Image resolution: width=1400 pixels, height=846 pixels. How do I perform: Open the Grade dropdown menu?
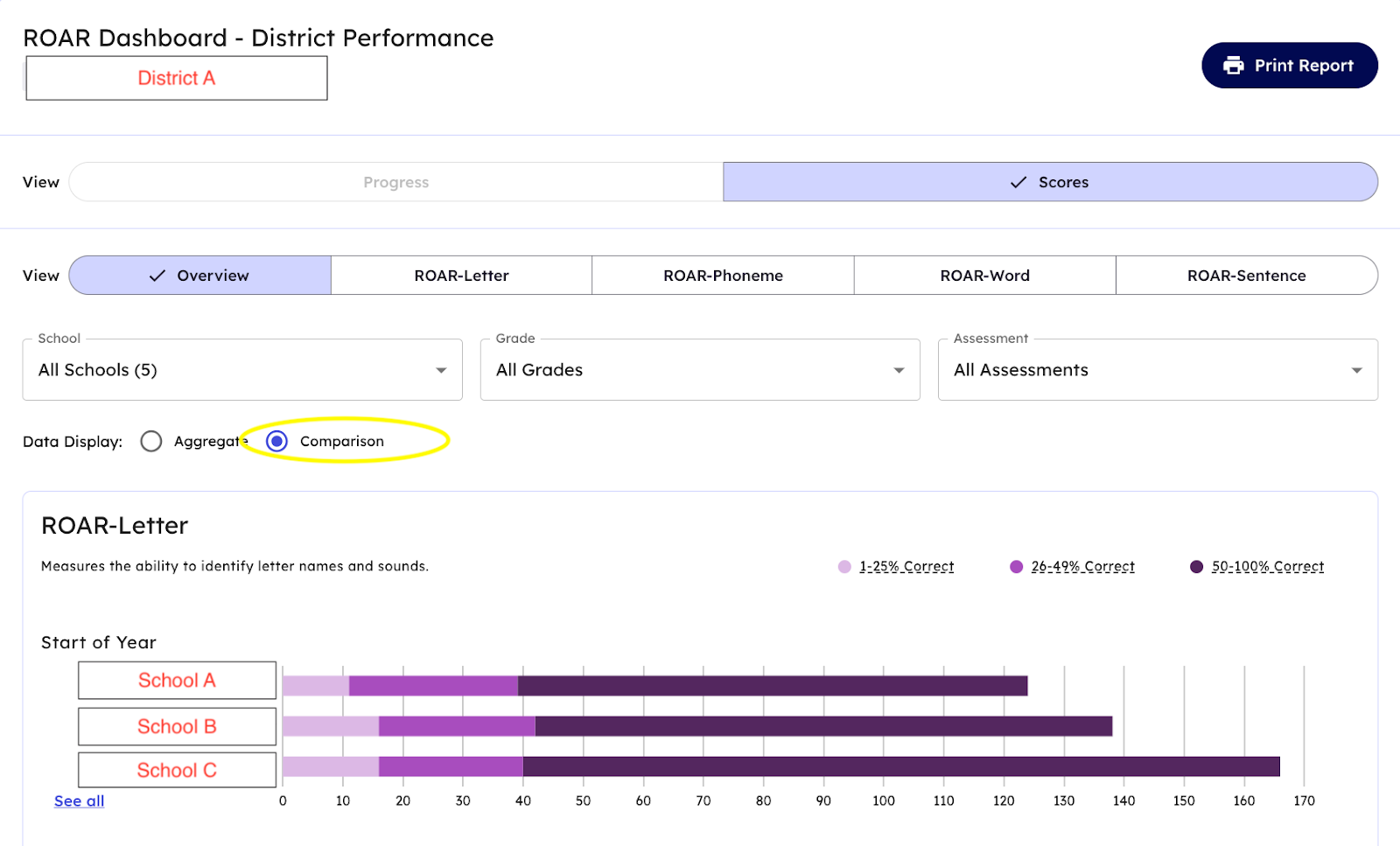(700, 370)
